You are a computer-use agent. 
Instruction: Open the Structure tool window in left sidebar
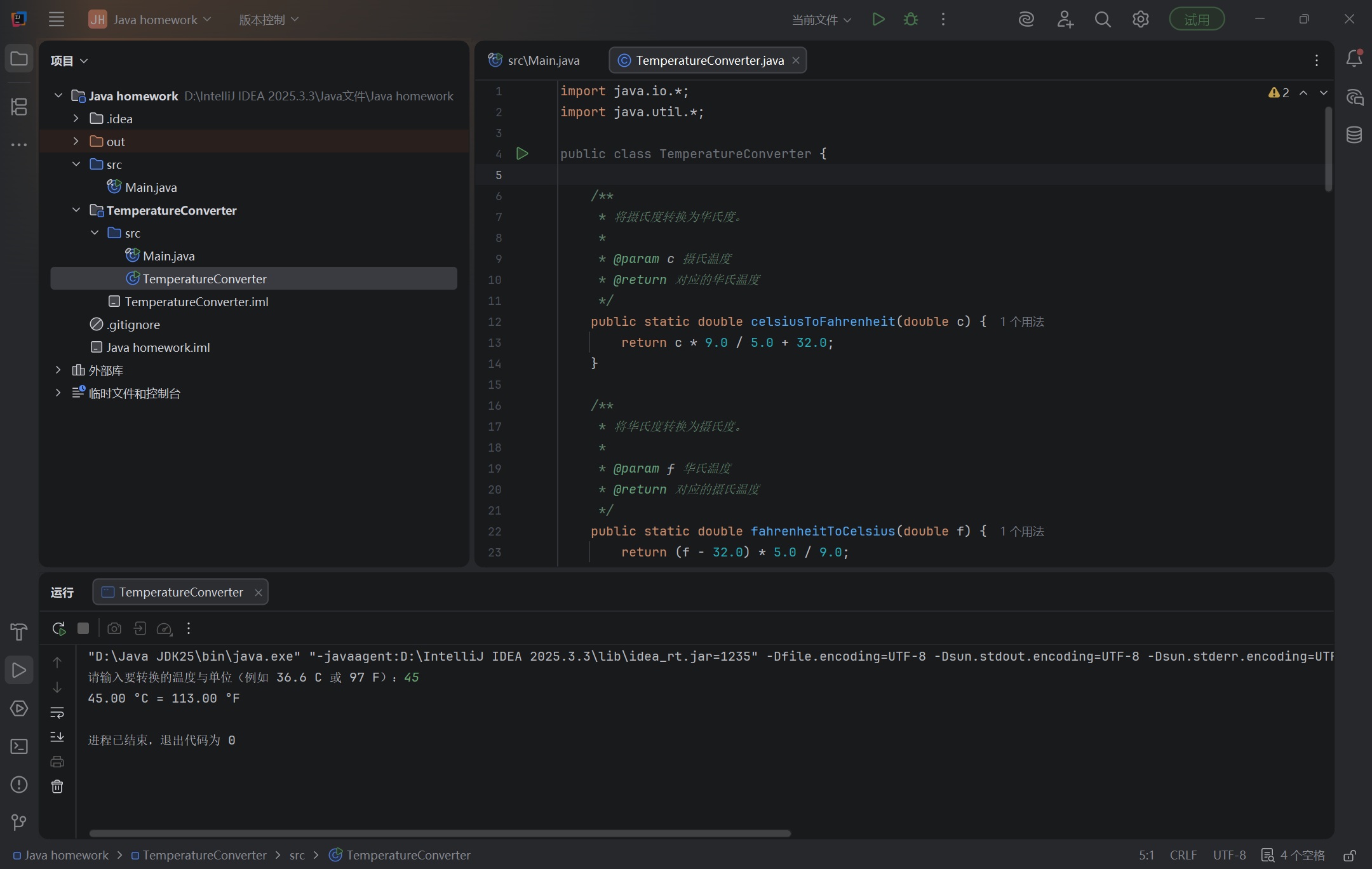click(x=19, y=106)
